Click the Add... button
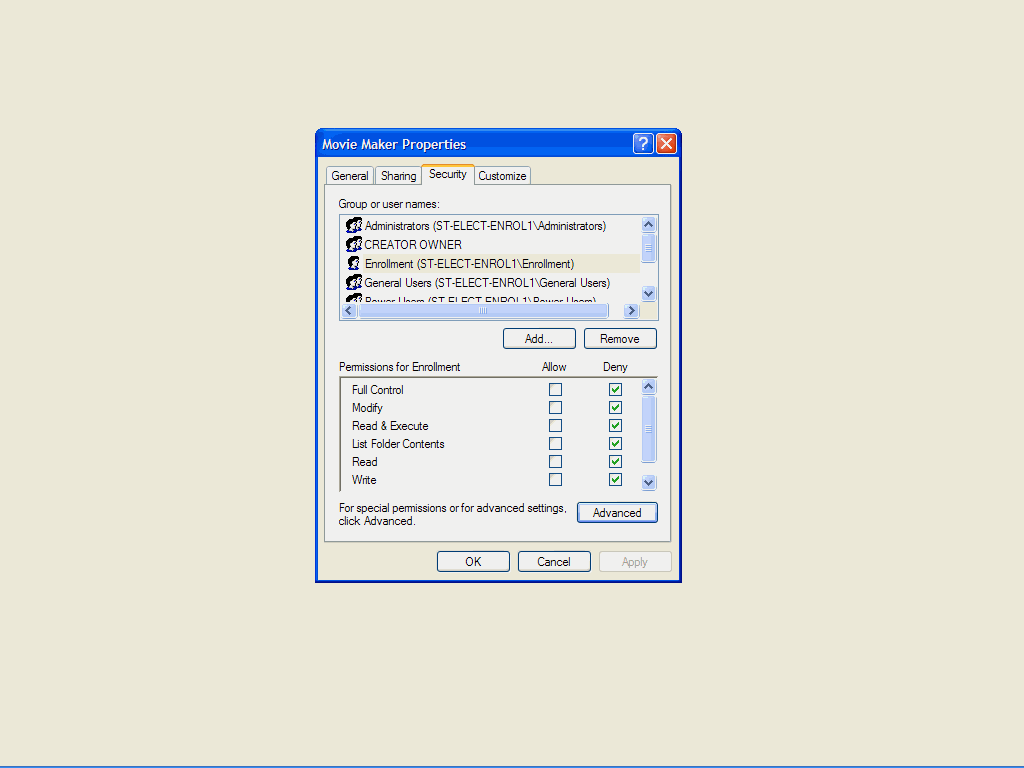Screen dimensions: 1024x768 pos(539,339)
